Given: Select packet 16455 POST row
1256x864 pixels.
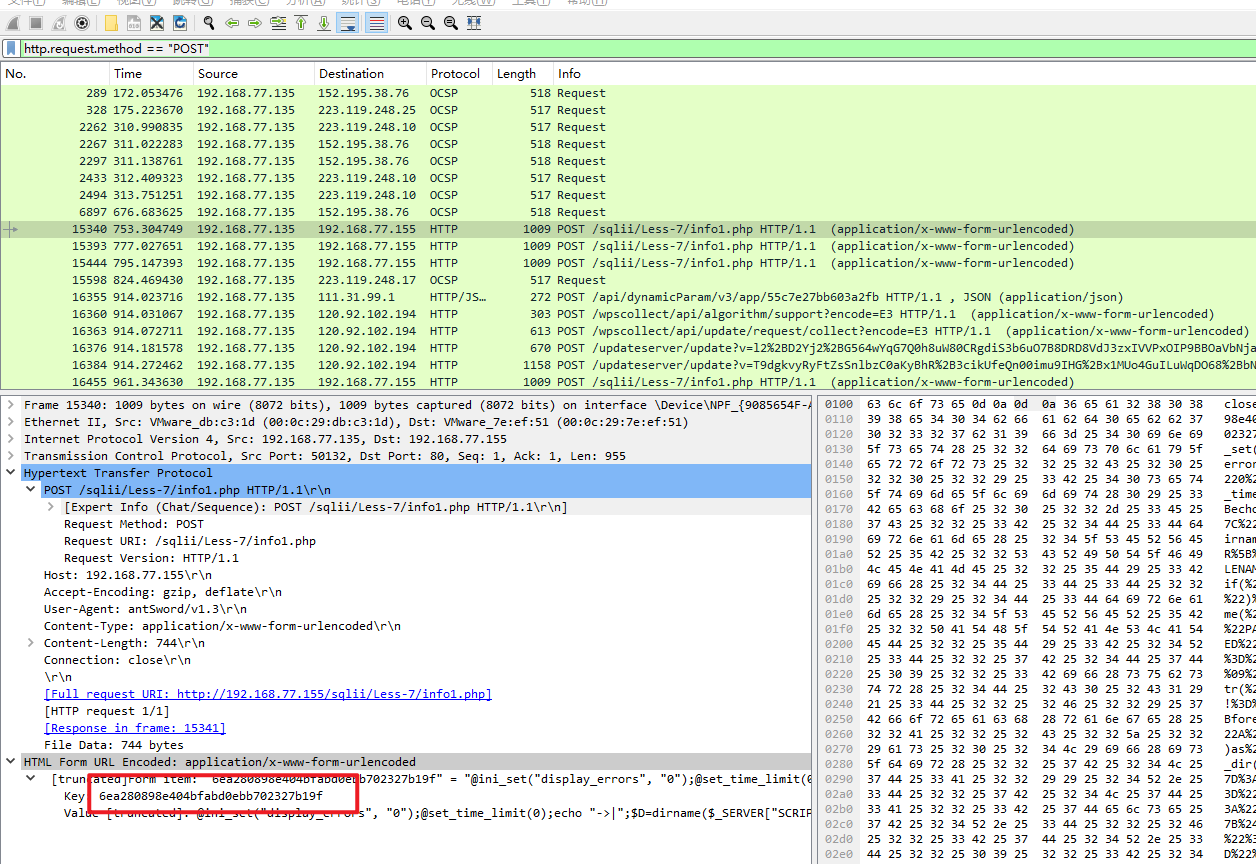Looking at the screenshot, I should pyautogui.click(x=628, y=382).
